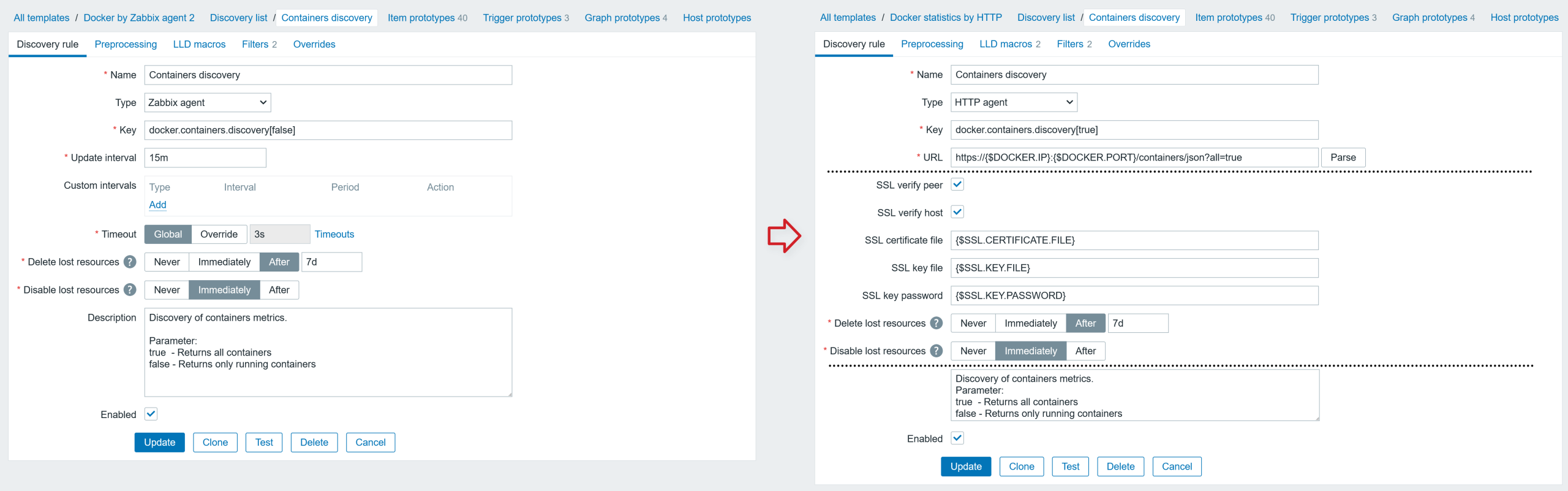Uncheck the SSL verify host checkbox
1568x491 pixels.
click(x=957, y=212)
